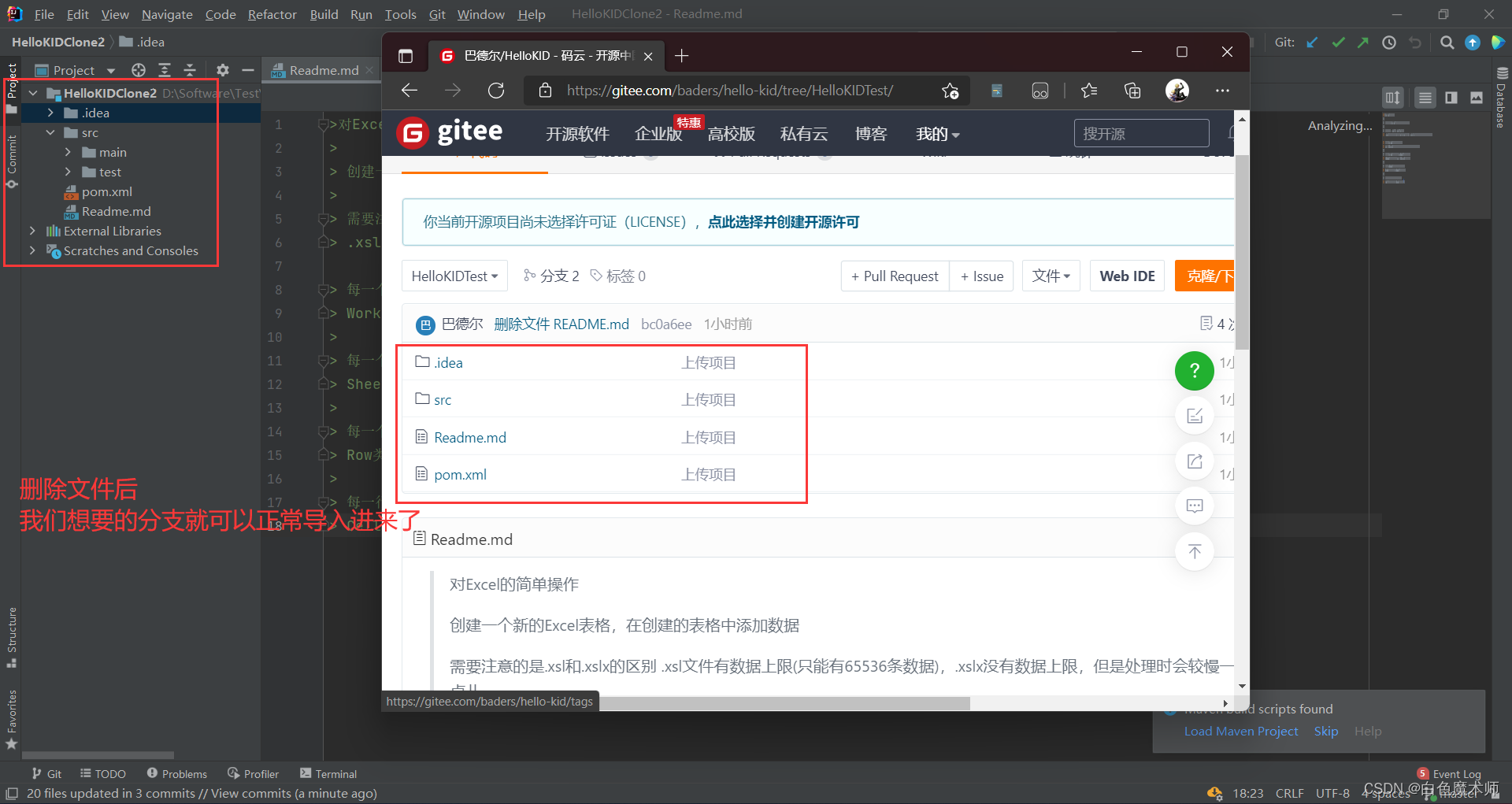The width and height of the screenshot is (1512, 804).
Task: Select Readme.md in the Project tree
Action: tap(116, 211)
